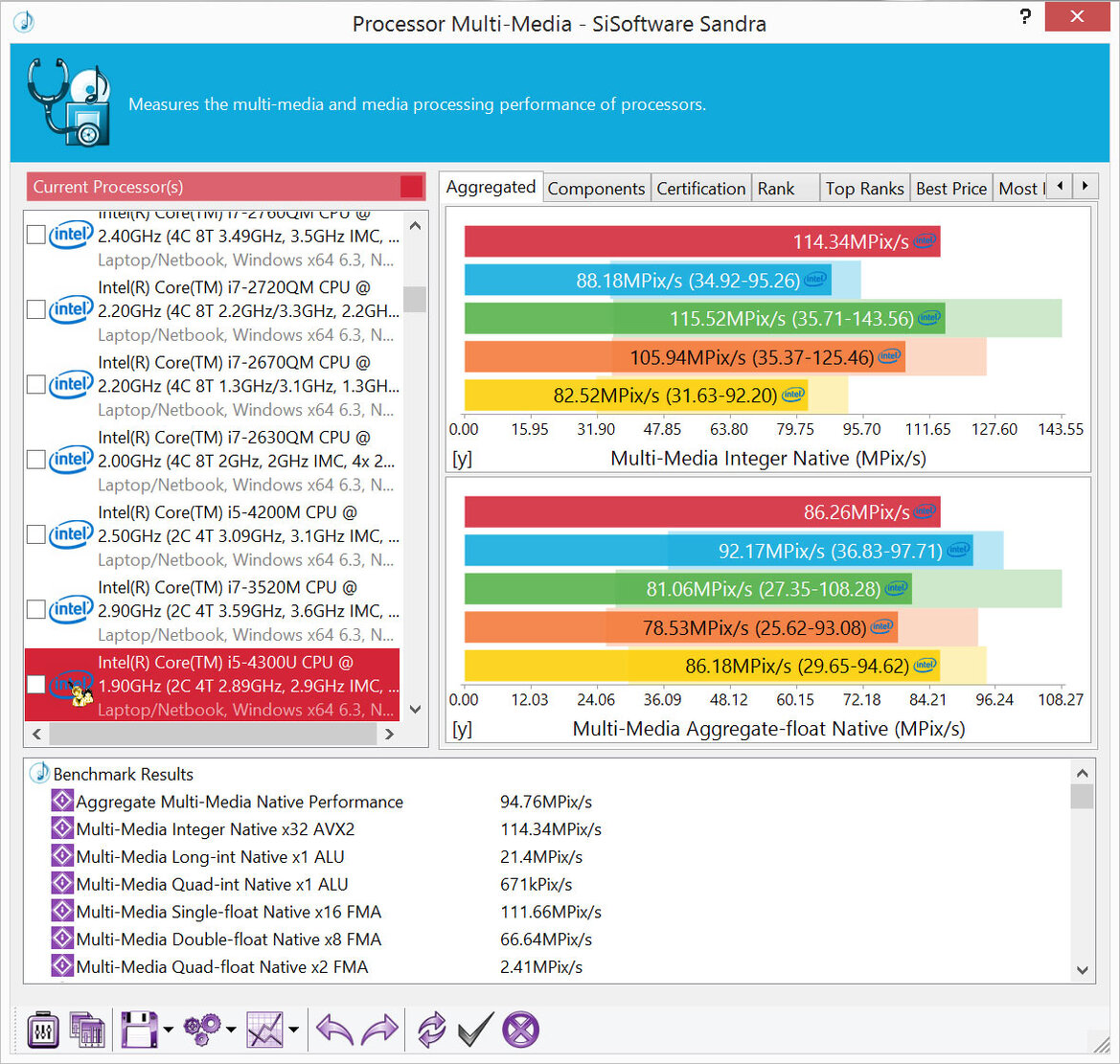
Task: Click the processor list's horizontal scrollbar thumb
Action: [x=213, y=734]
